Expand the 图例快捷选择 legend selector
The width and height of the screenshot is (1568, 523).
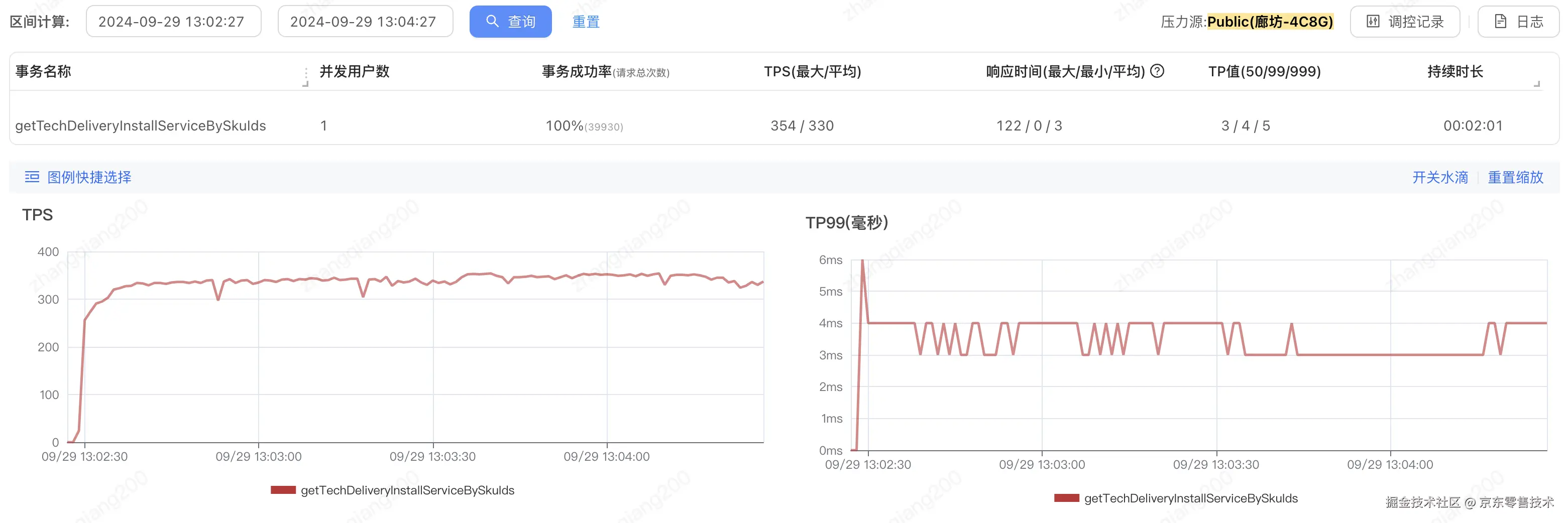point(89,177)
